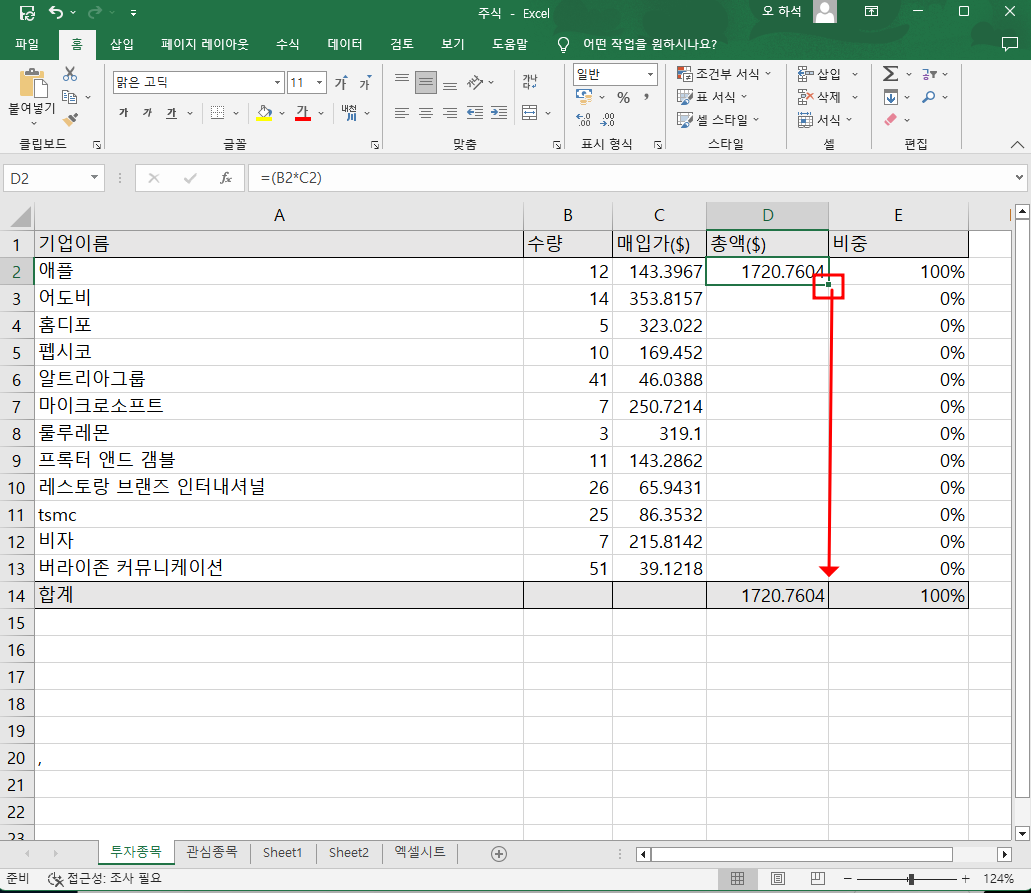Switch to Page Layout view
The height and width of the screenshot is (893, 1031).
[778, 879]
